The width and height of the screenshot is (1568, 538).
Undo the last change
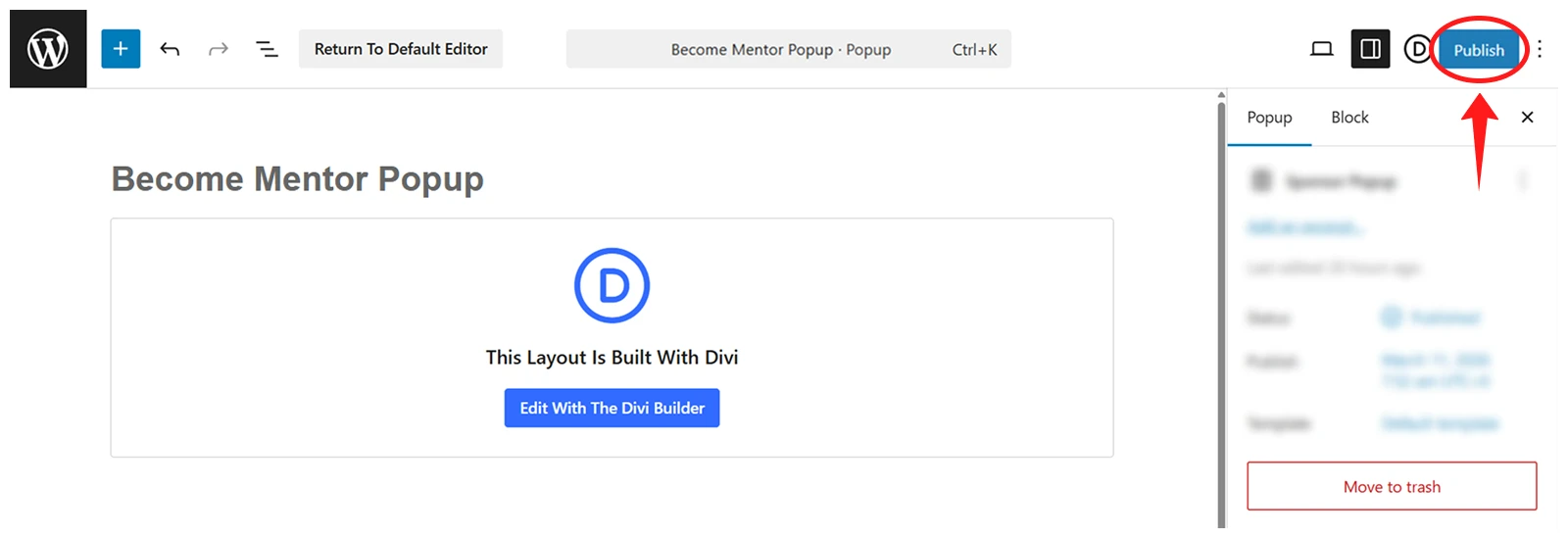click(x=170, y=49)
